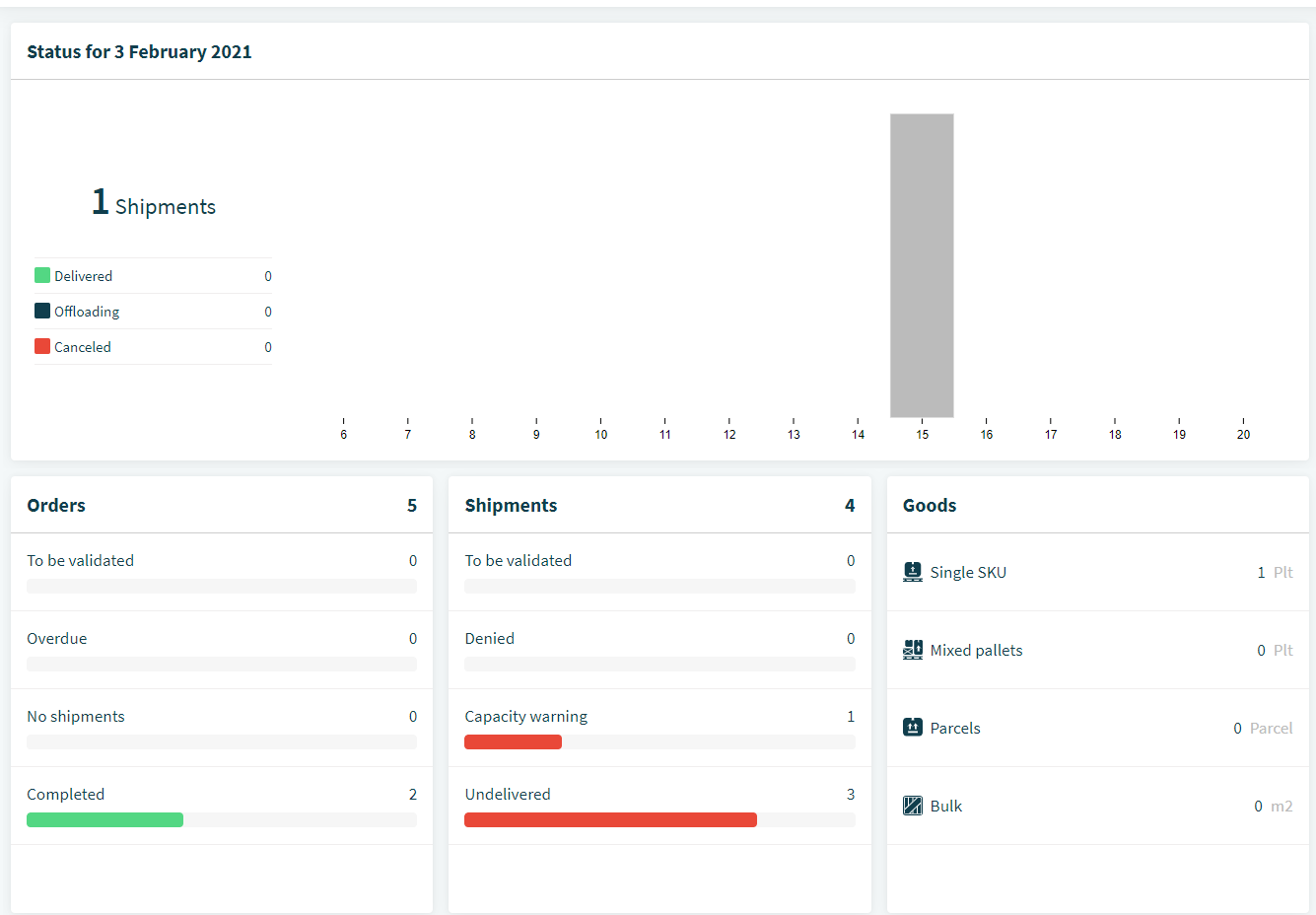1316x915 pixels.
Task: Click the dark Offloading legend swatch
Action: pos(42,311)
